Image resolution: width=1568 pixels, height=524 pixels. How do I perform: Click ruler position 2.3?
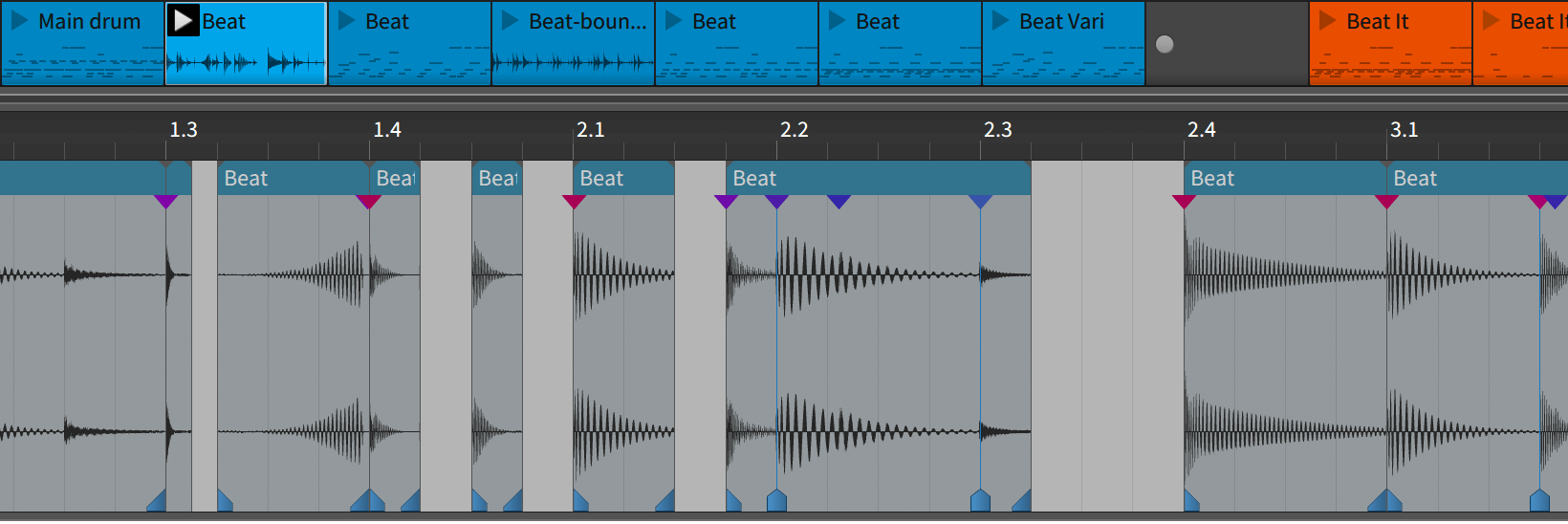998,130
